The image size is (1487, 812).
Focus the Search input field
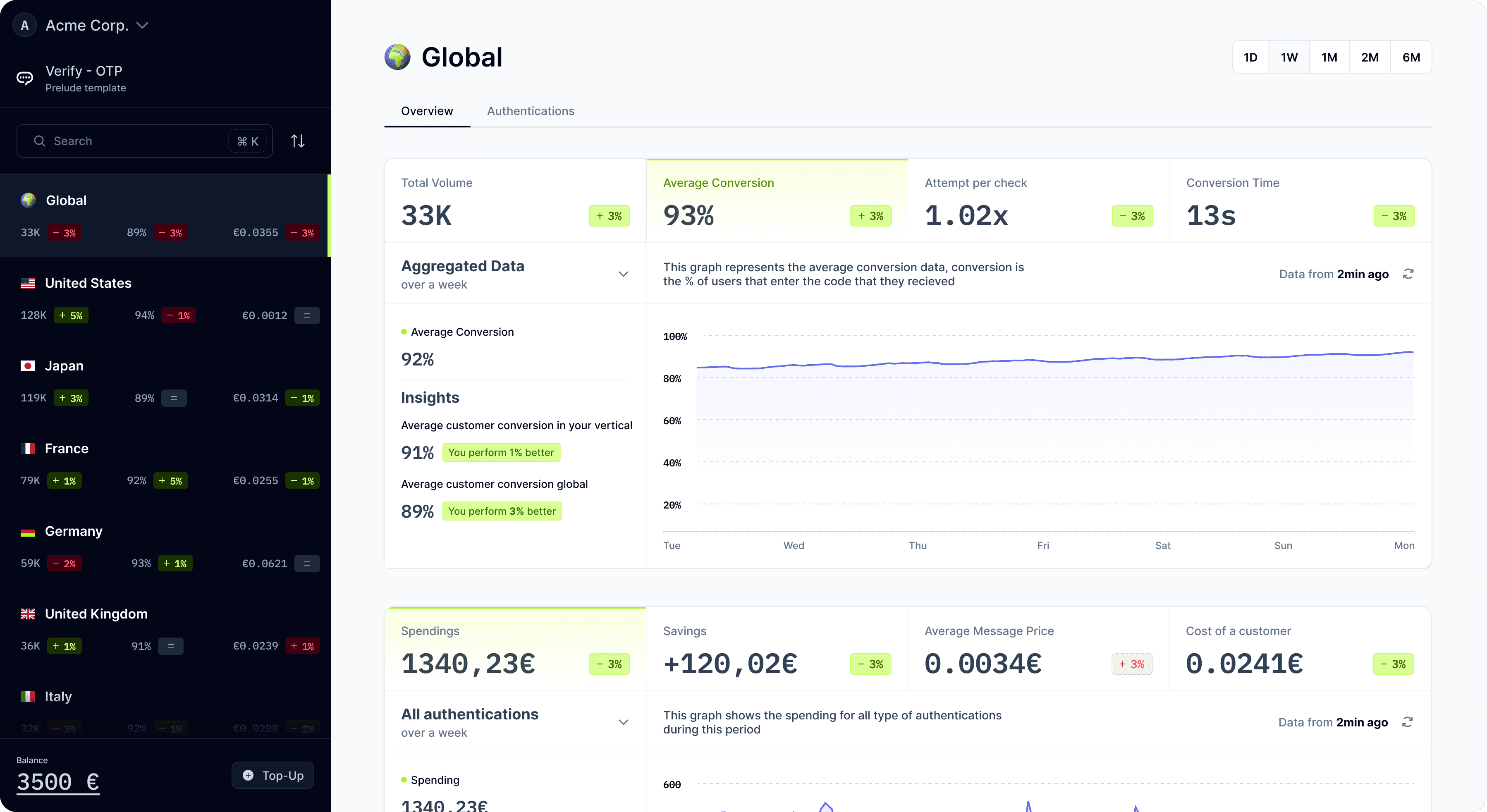tap(144, 141)
